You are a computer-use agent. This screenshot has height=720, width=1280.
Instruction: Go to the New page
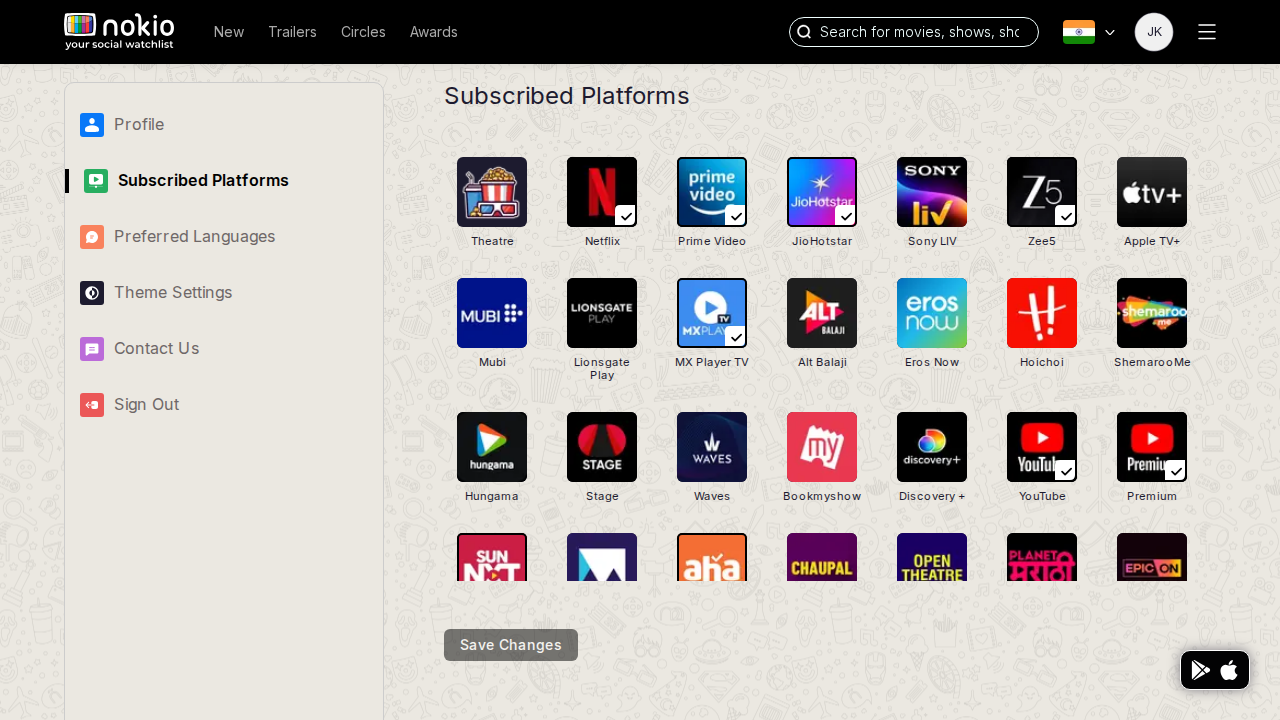pyautogui.click(x=229, y=32)
